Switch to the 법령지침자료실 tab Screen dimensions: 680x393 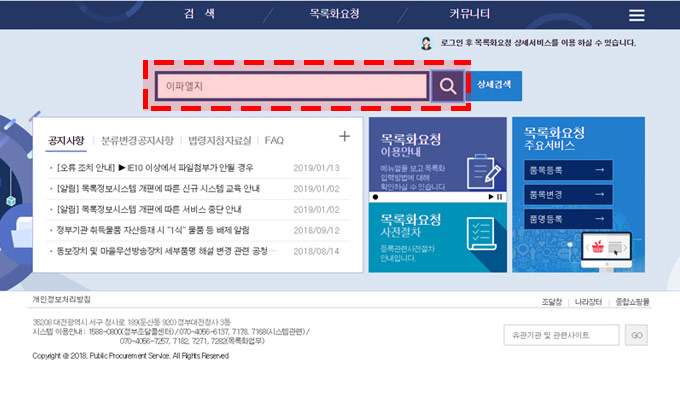[x=219, y=141]
